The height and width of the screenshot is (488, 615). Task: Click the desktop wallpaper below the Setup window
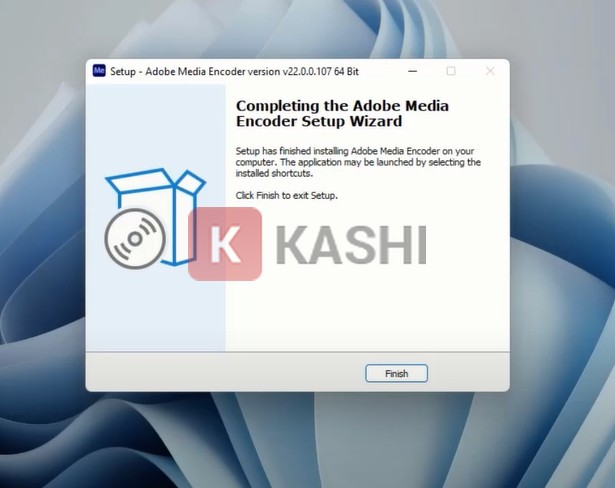click(298, 439)
